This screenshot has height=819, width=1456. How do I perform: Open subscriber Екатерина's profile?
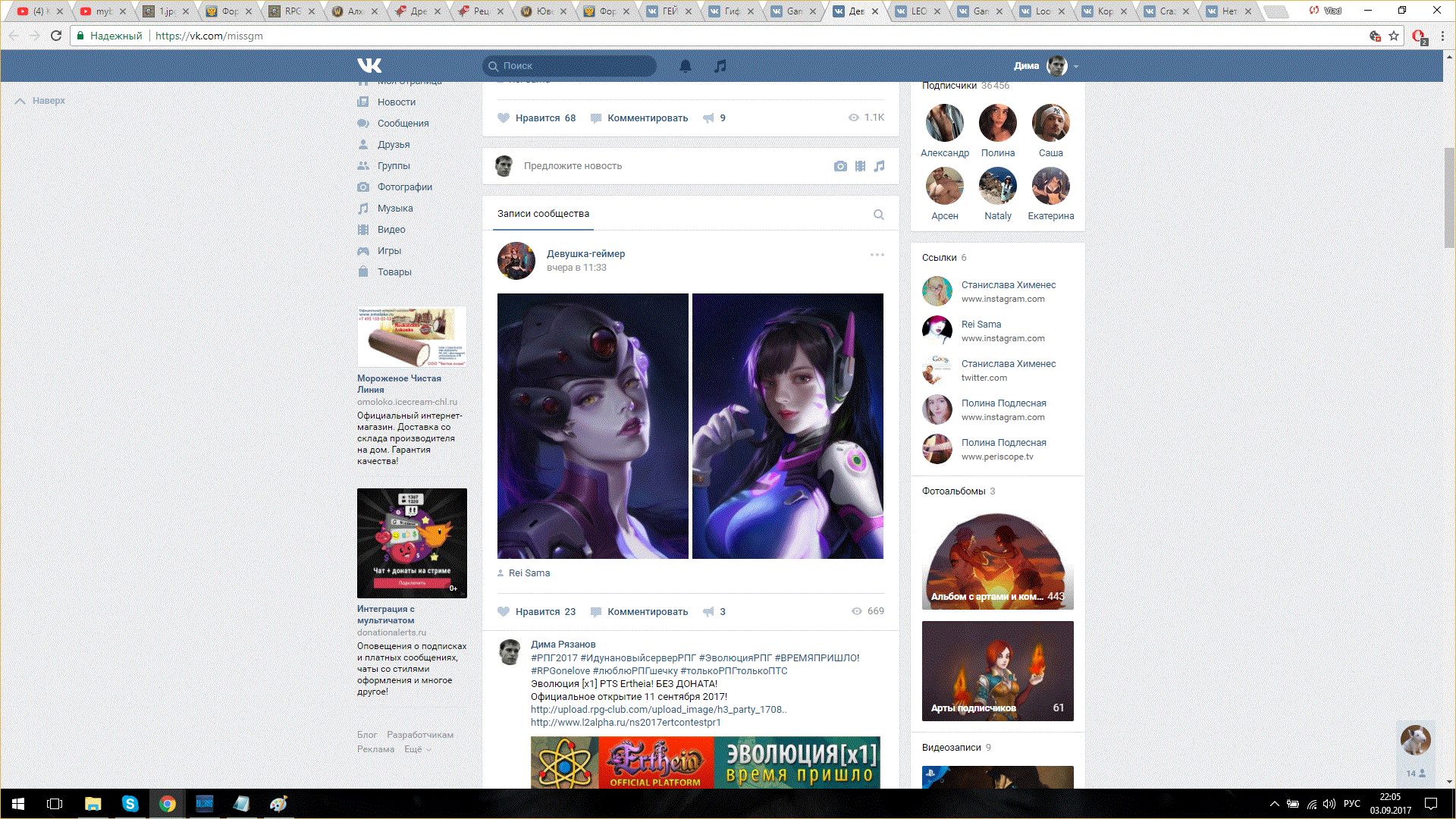1051,195
